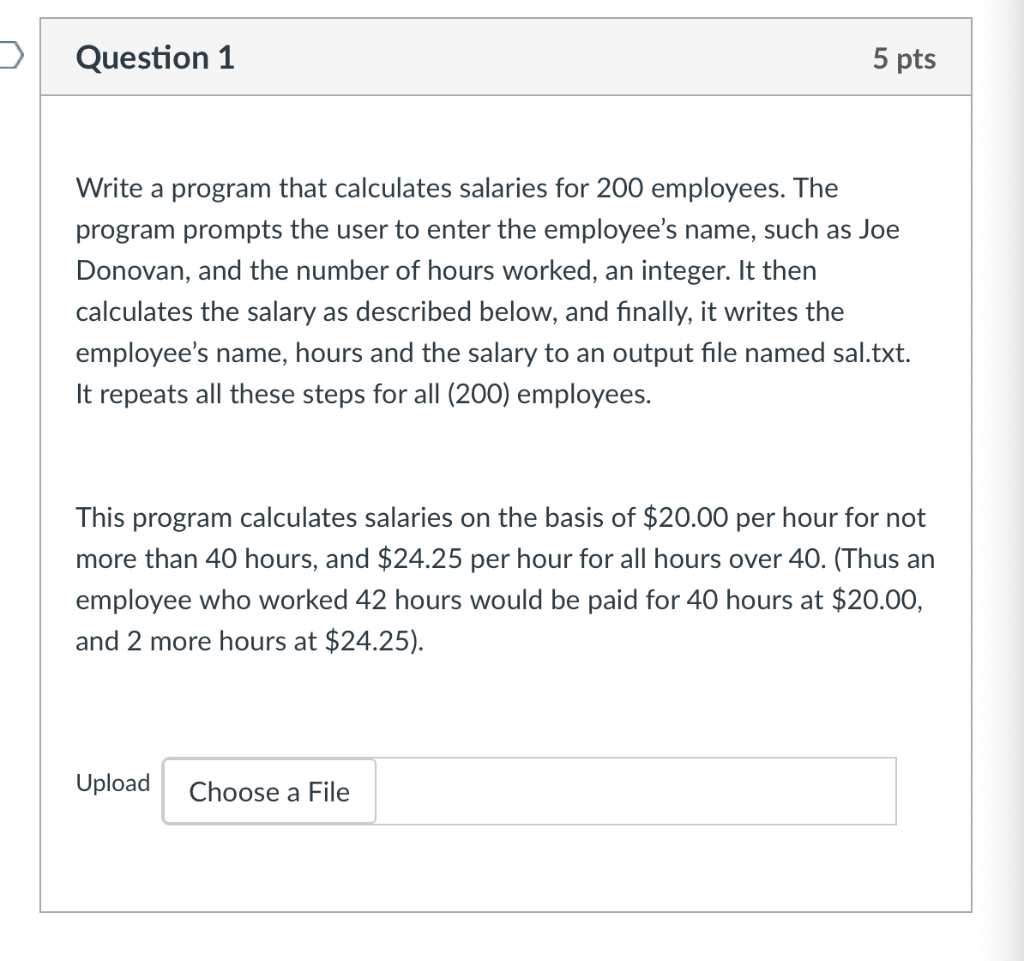Select the Question 1 header
The height and width of the screenshot is (961, 1024).
point(154,58)
